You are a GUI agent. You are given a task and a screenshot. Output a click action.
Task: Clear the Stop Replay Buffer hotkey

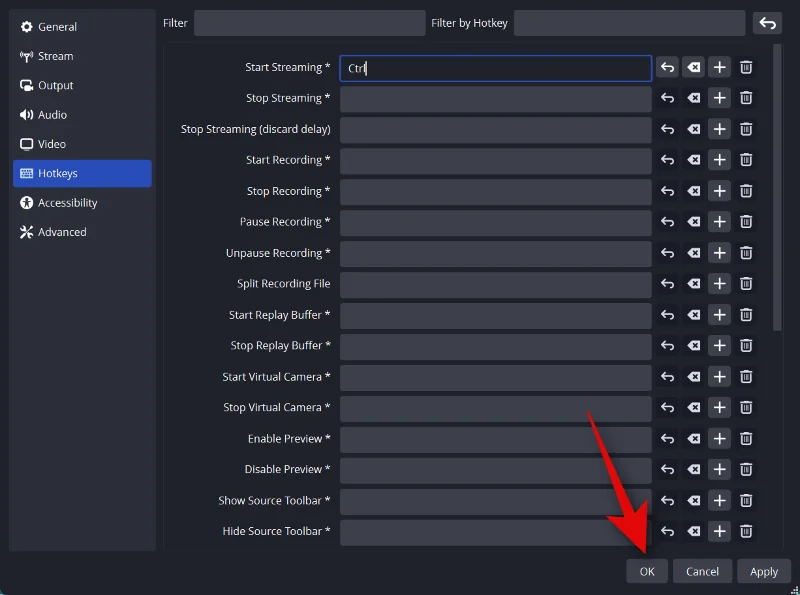click(693, 346)
